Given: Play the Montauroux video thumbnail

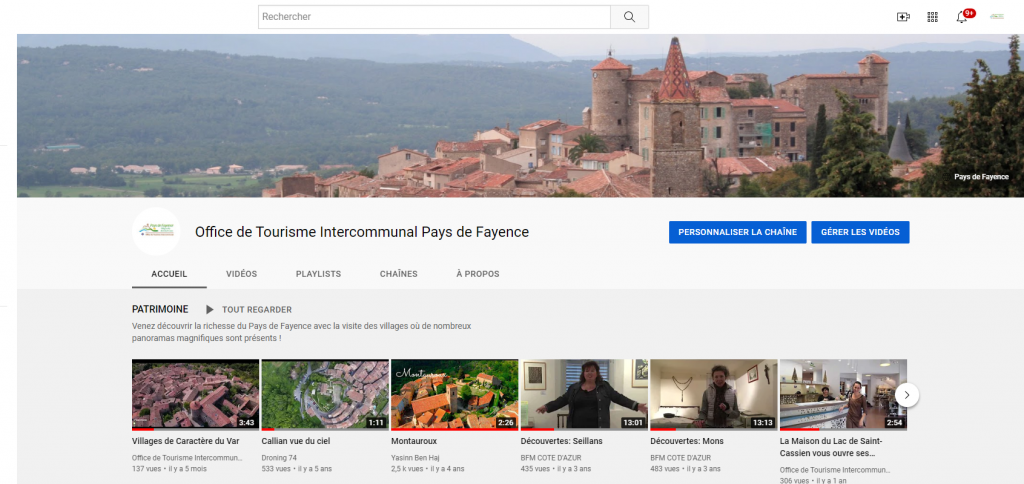Looking at the screenshot, I should [454, 394].
